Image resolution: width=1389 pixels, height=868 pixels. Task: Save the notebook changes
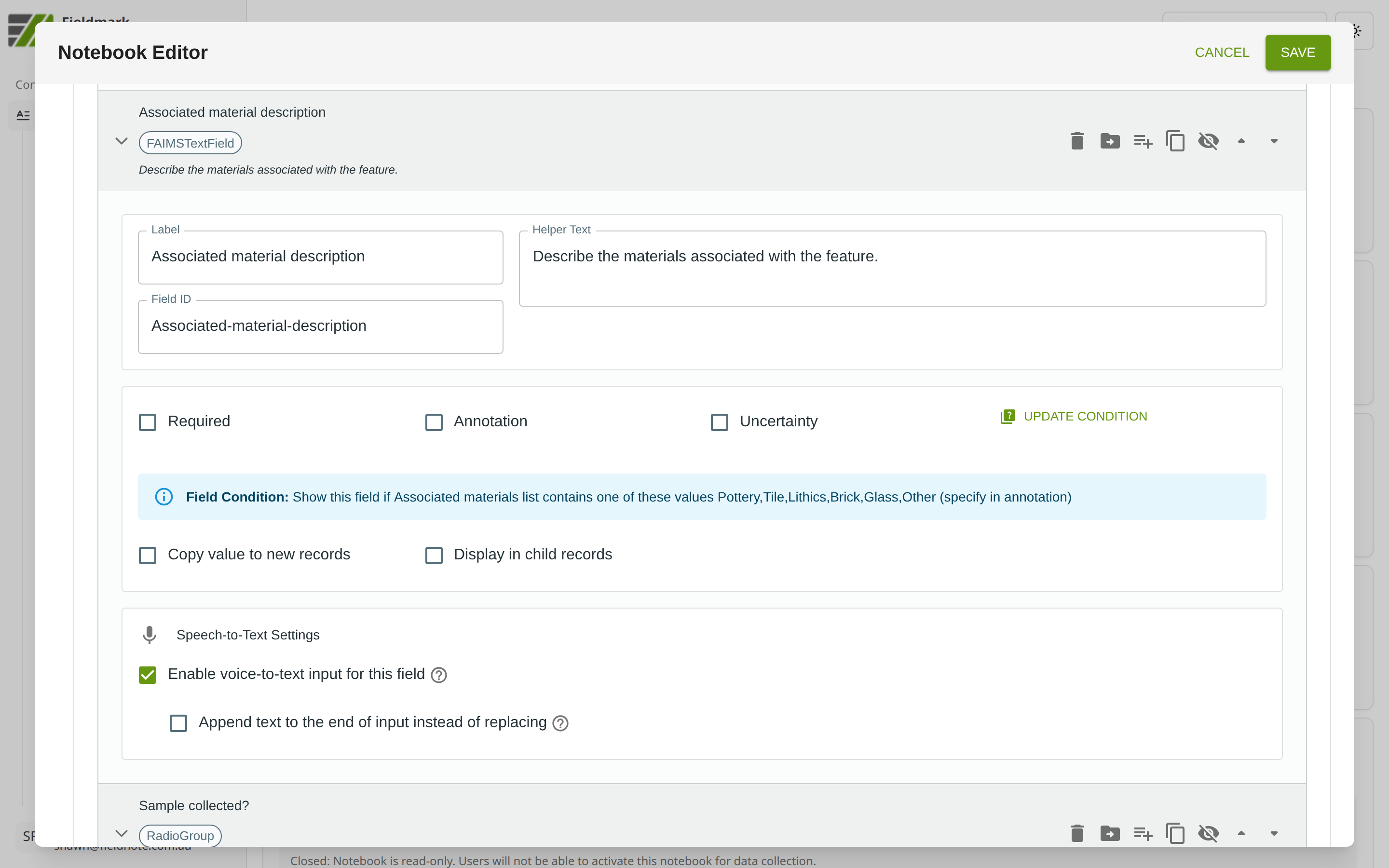pyautogui.click(x=1297, y=53)
